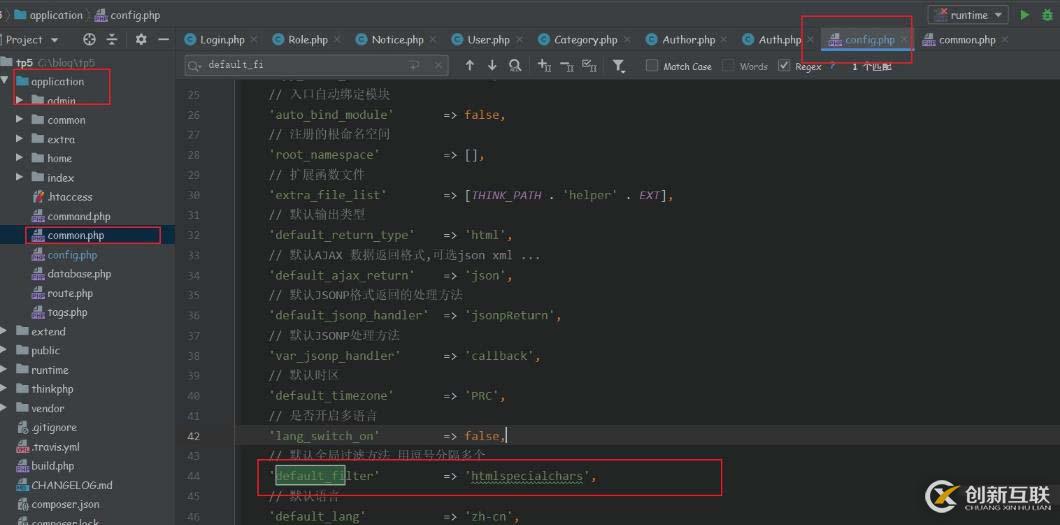Expand the home folder

20,158
